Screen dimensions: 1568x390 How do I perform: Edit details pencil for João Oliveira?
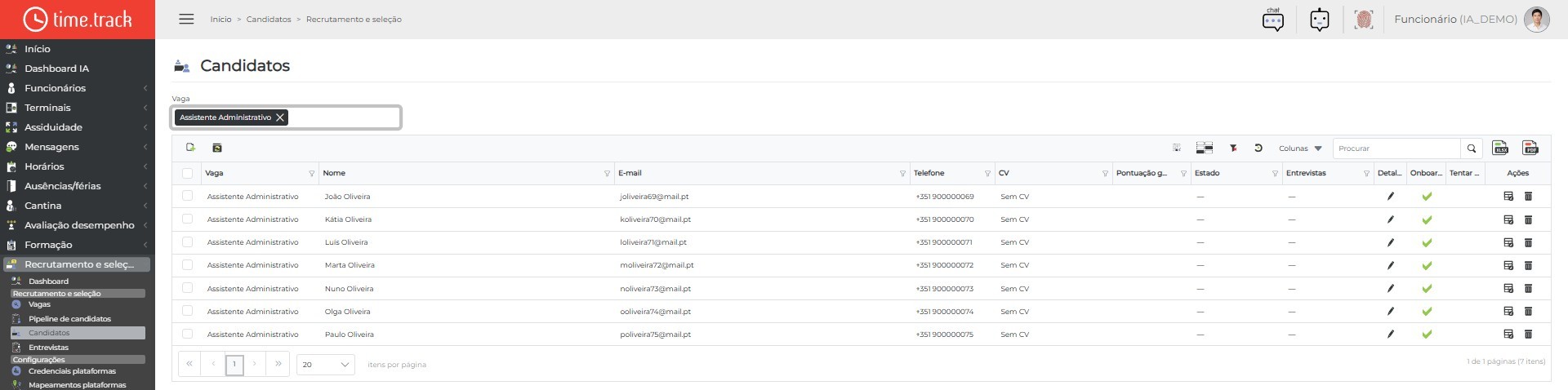click(1390, 197)
